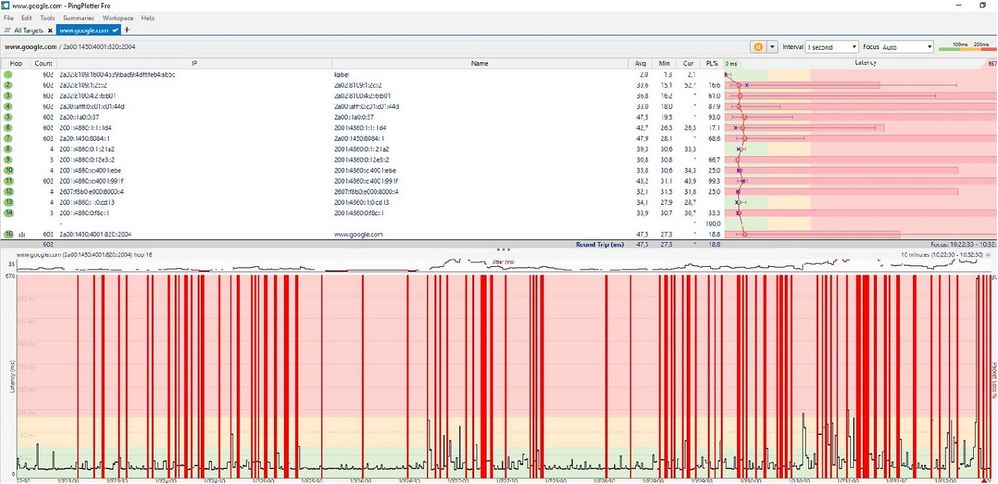
Task: Click the hop 8 green circle
Action: pos(8,149)
